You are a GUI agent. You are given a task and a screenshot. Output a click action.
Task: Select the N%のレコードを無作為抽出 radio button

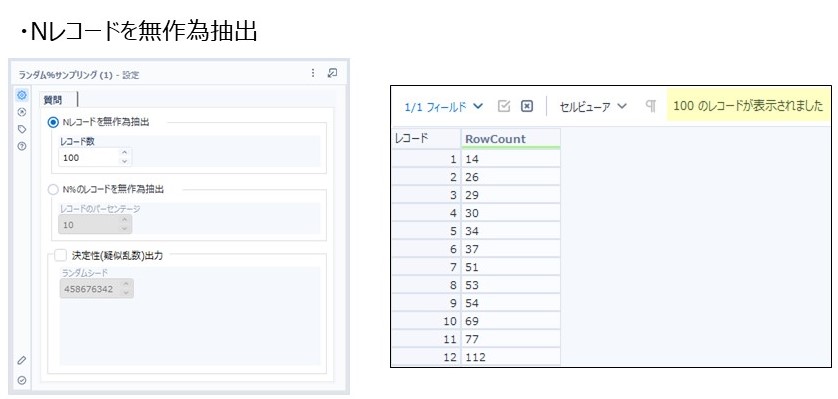(x=53, y=189)
